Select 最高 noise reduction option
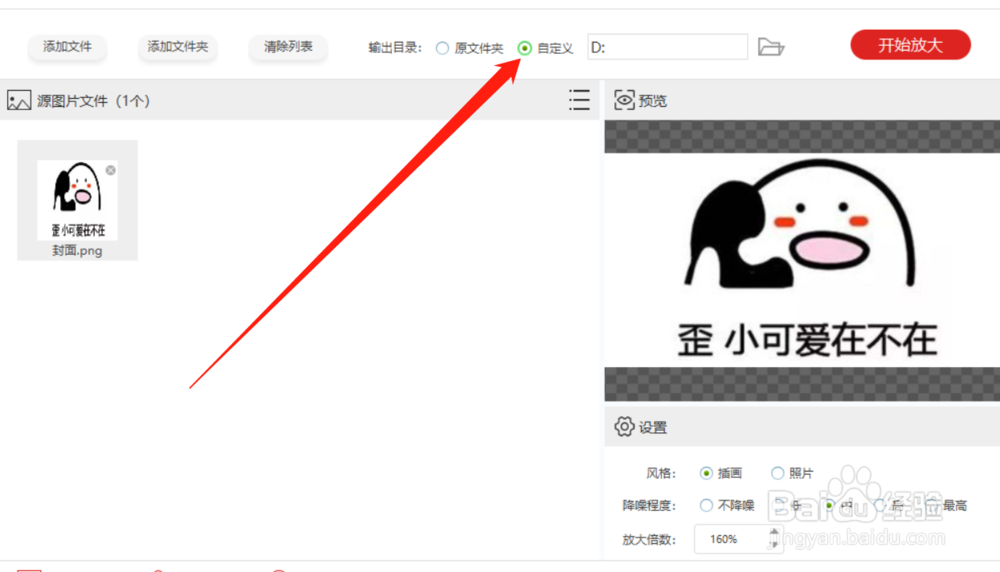 click(932, 506)
